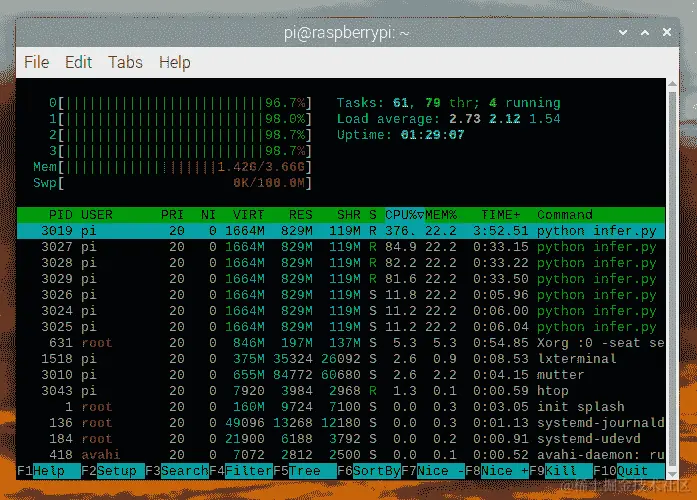This screenshot has height=500, width=697.
Task: Click the F1 Help function key
Action: [49, 471]
